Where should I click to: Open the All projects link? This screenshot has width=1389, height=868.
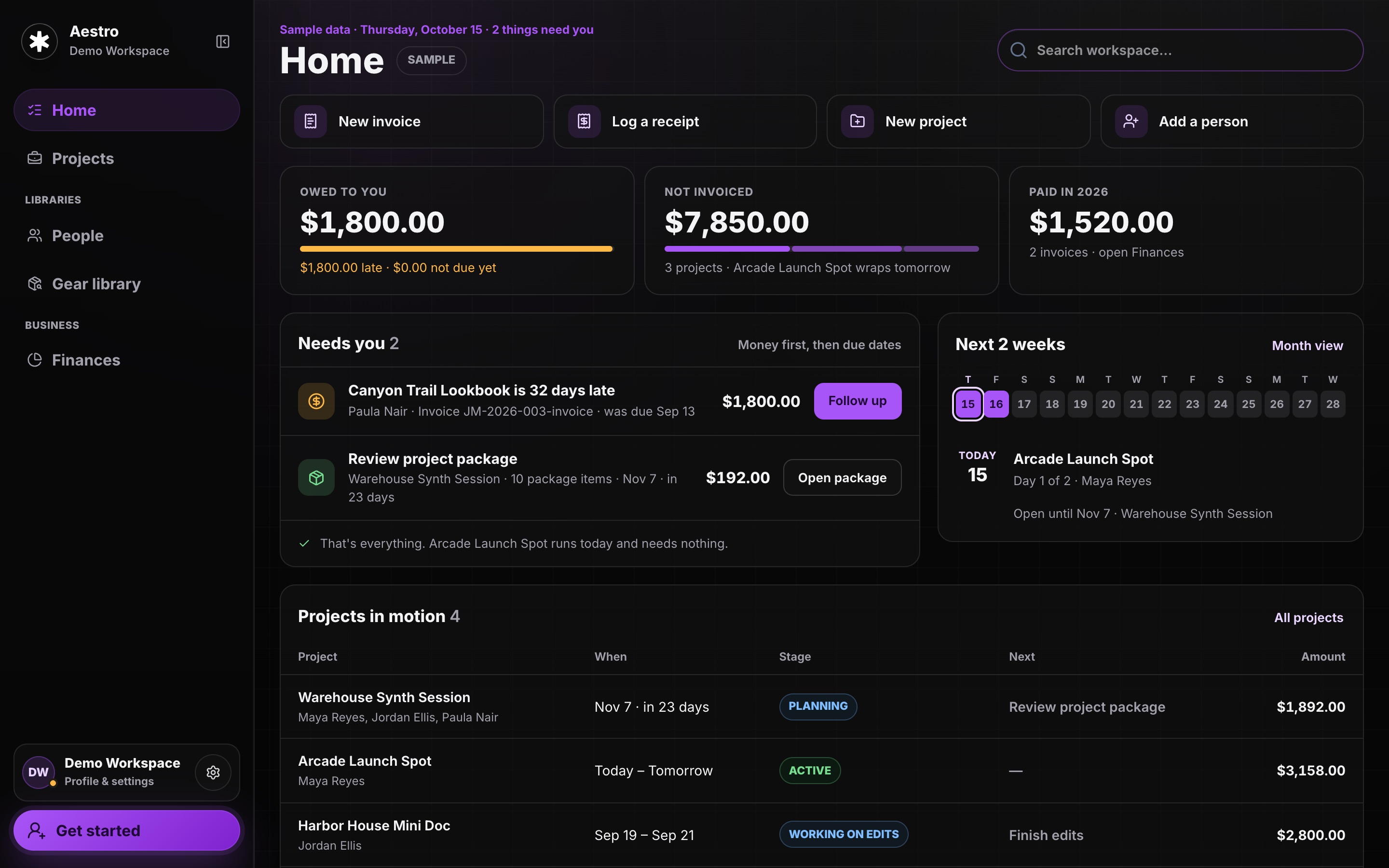1308,618
